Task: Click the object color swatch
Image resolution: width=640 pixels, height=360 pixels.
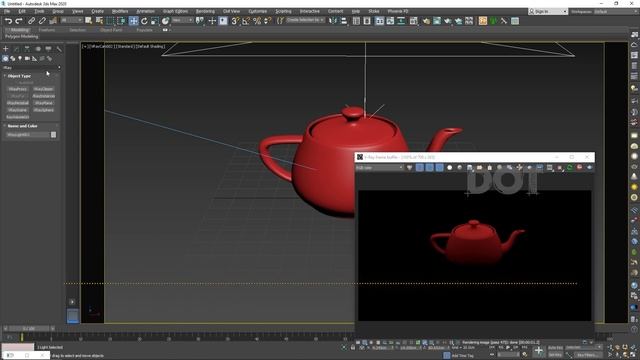Action: [x=53, y=135]
